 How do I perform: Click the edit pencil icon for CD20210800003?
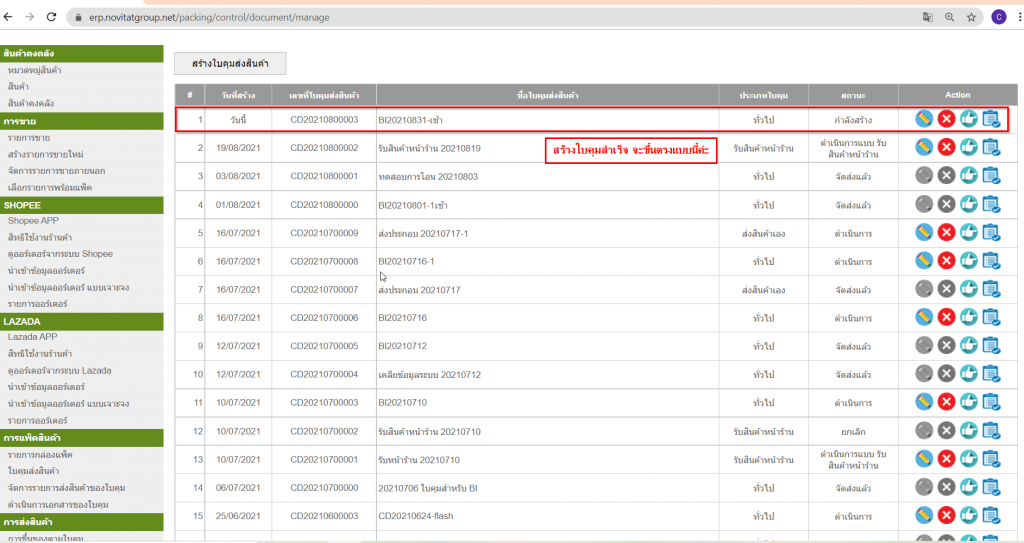924,119
